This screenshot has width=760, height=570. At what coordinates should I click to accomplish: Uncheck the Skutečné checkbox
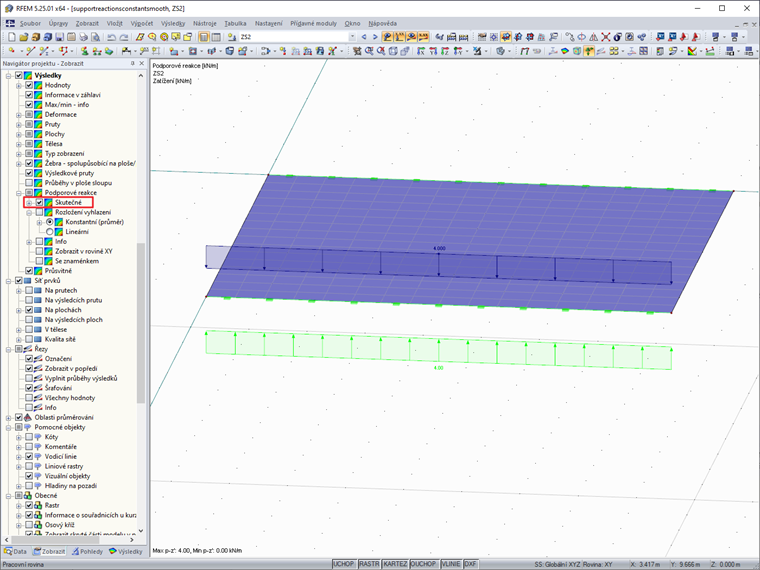[39, 203]
